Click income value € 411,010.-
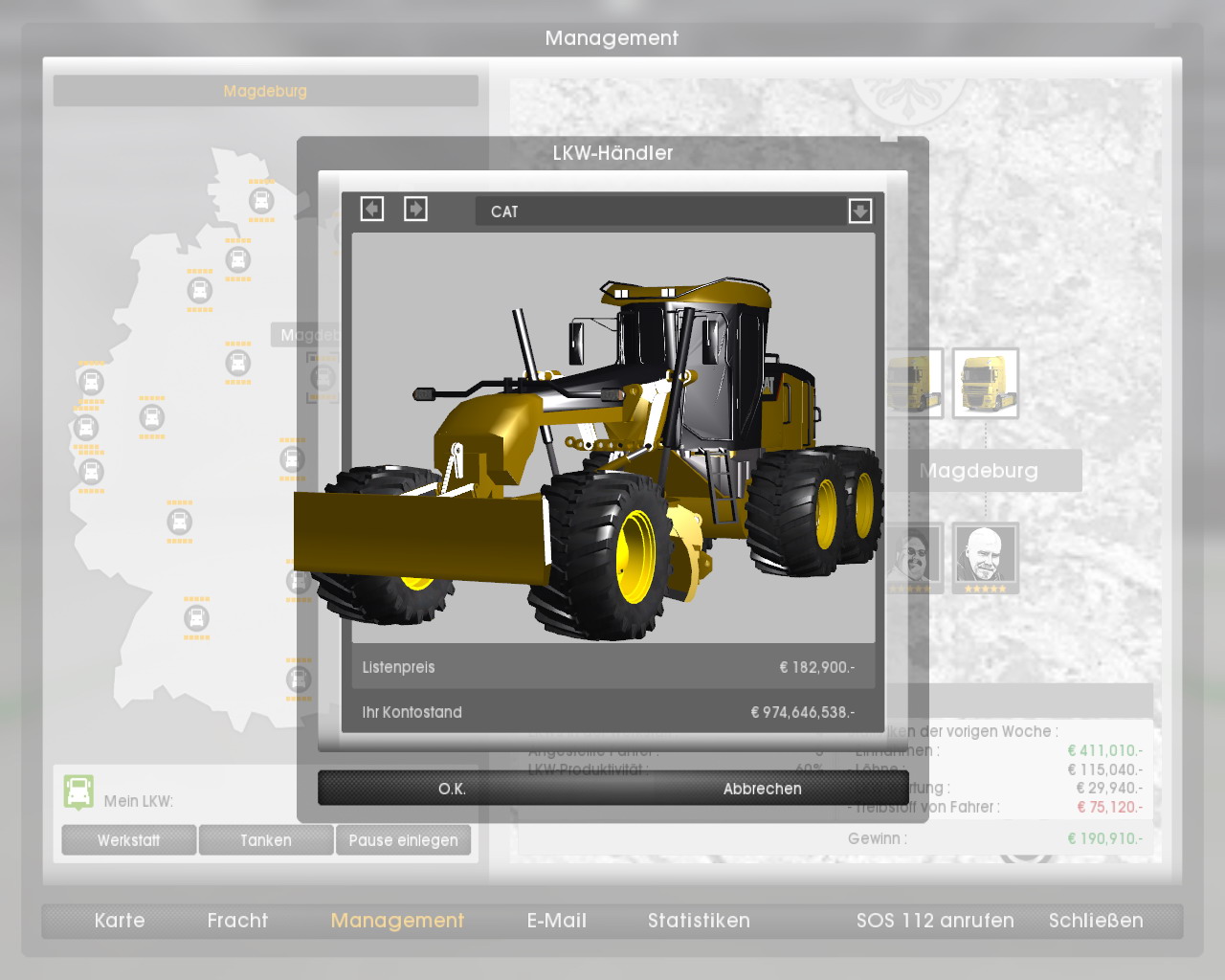Viewport: 1225px width, 980px height. point(1104,750)
